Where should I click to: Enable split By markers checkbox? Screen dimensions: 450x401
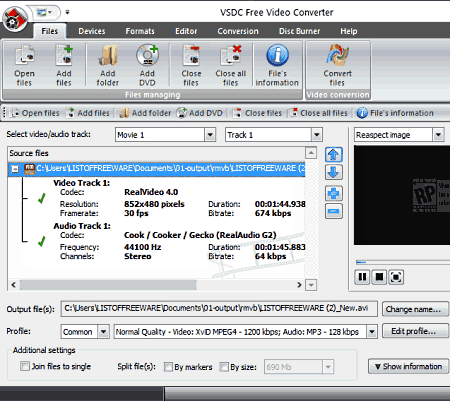(168, 367)
